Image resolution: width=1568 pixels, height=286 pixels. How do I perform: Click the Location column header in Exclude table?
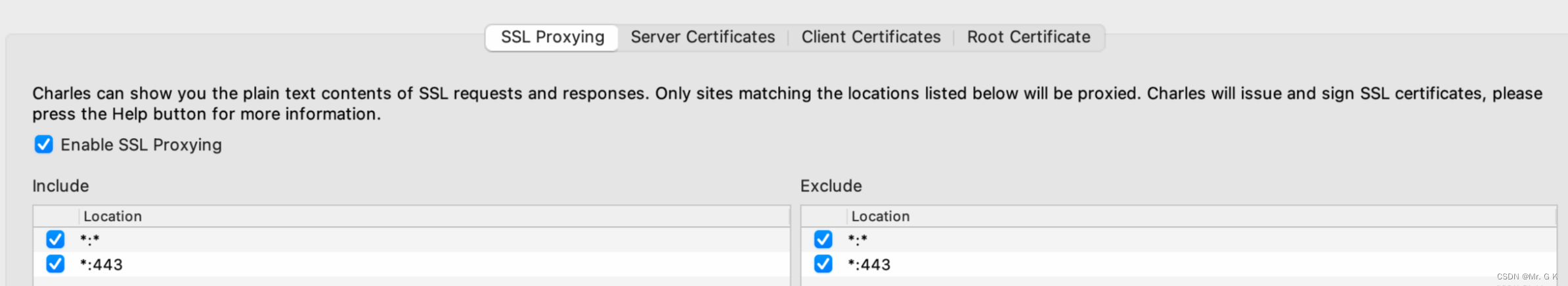(x=1202, y=216)
